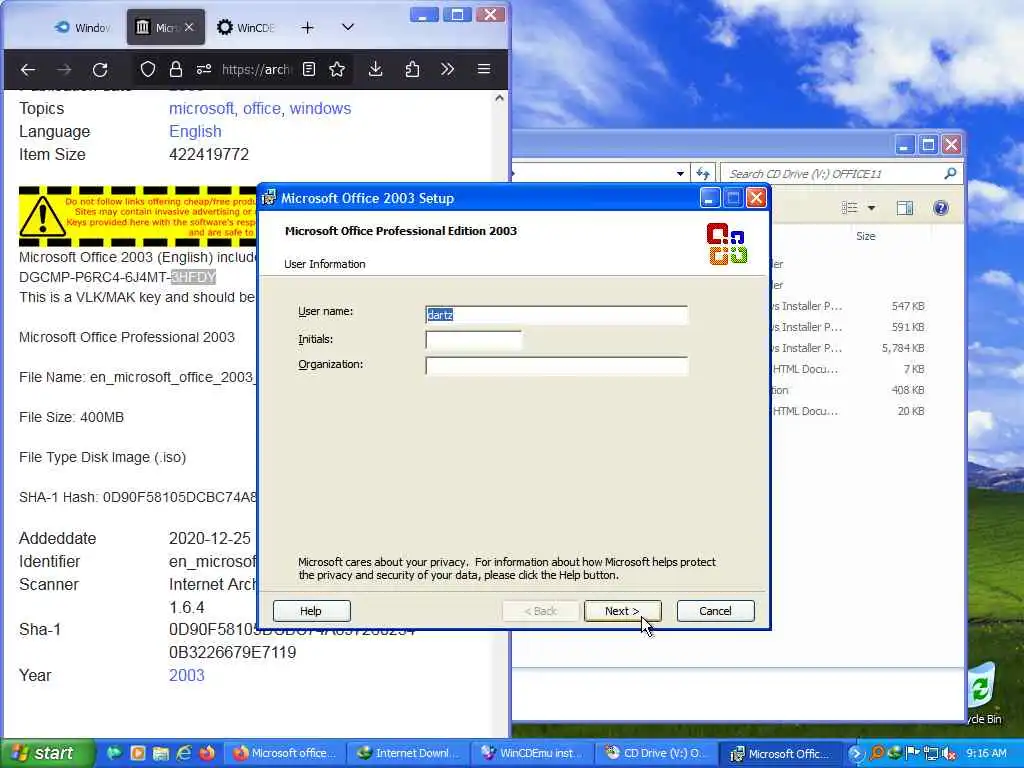1024x768 pixels.
Task: Follow the microsoft topic link
Action: point(201,108)
